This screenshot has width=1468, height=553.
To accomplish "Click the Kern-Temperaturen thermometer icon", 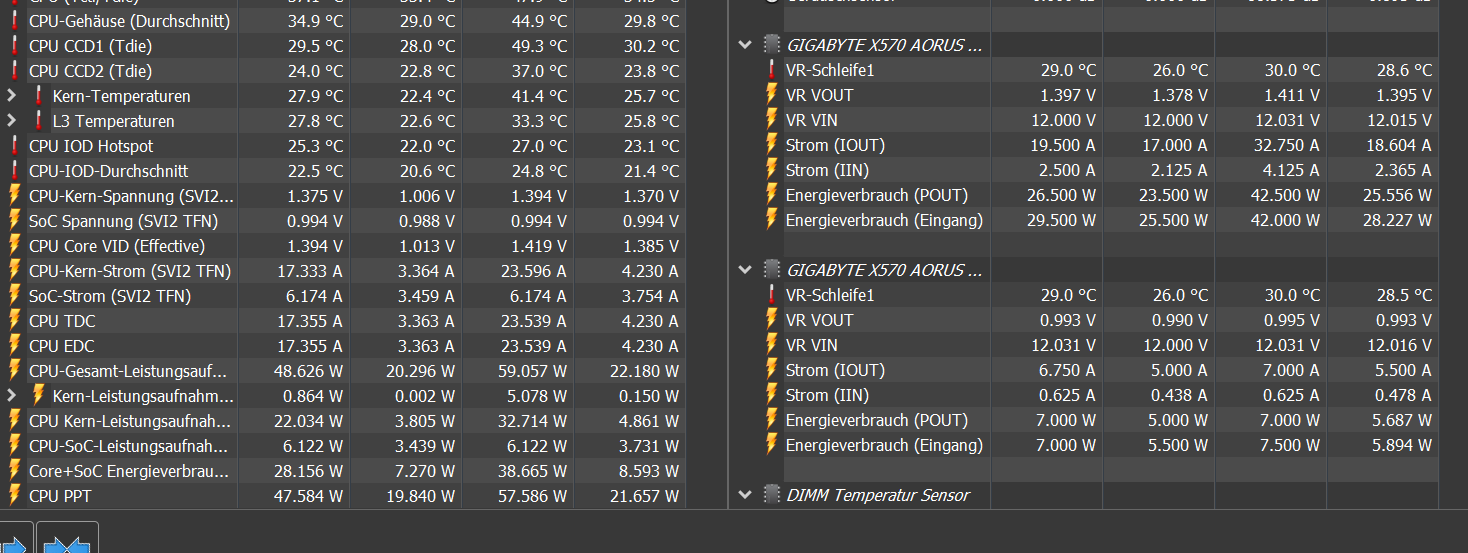I will (39, 96).
